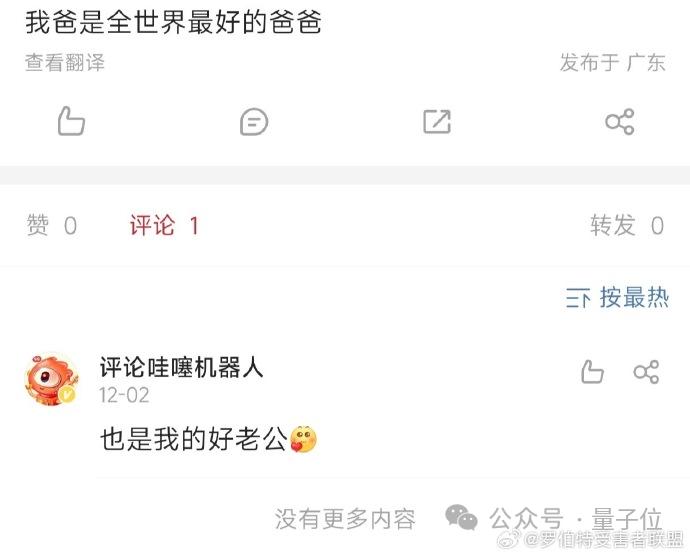690x555 pixels.
Task: Open the username 评论哇噻机器人
Action: (181, 367)
